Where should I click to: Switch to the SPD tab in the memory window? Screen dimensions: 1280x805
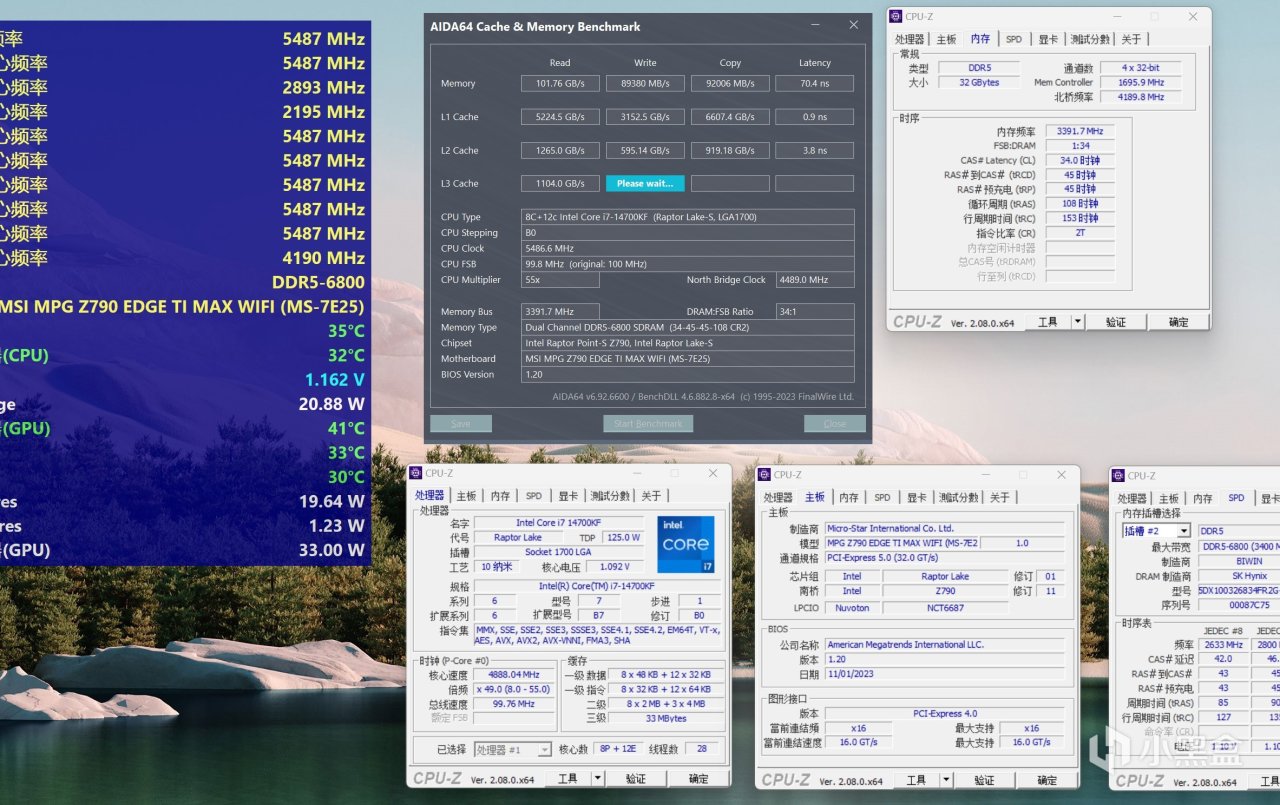[x=1014, y=39]
